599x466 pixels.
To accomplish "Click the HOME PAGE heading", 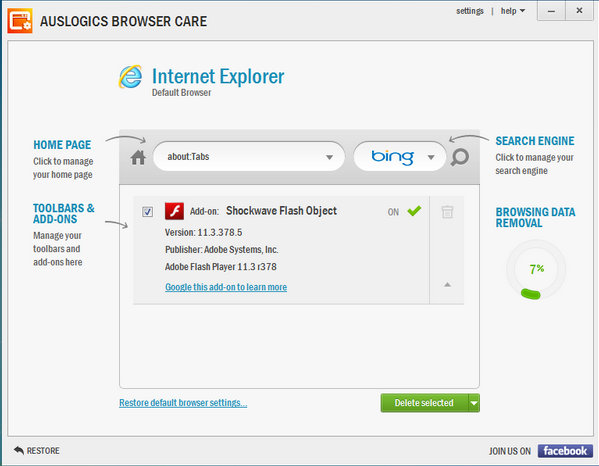I will pos(62,145).
